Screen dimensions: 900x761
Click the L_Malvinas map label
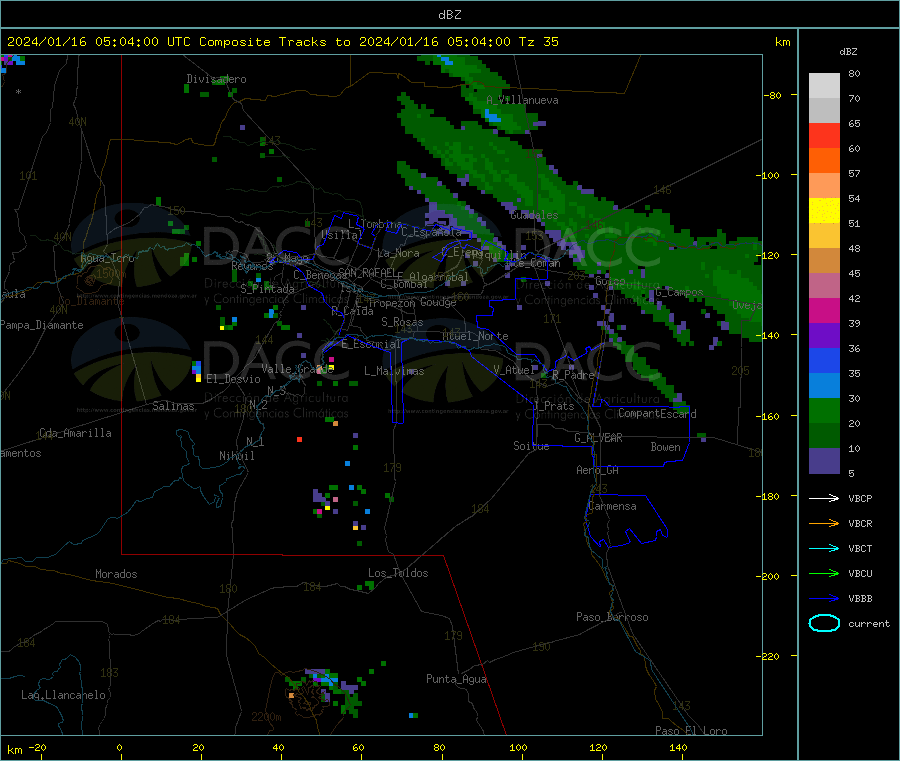pos(394,371)
